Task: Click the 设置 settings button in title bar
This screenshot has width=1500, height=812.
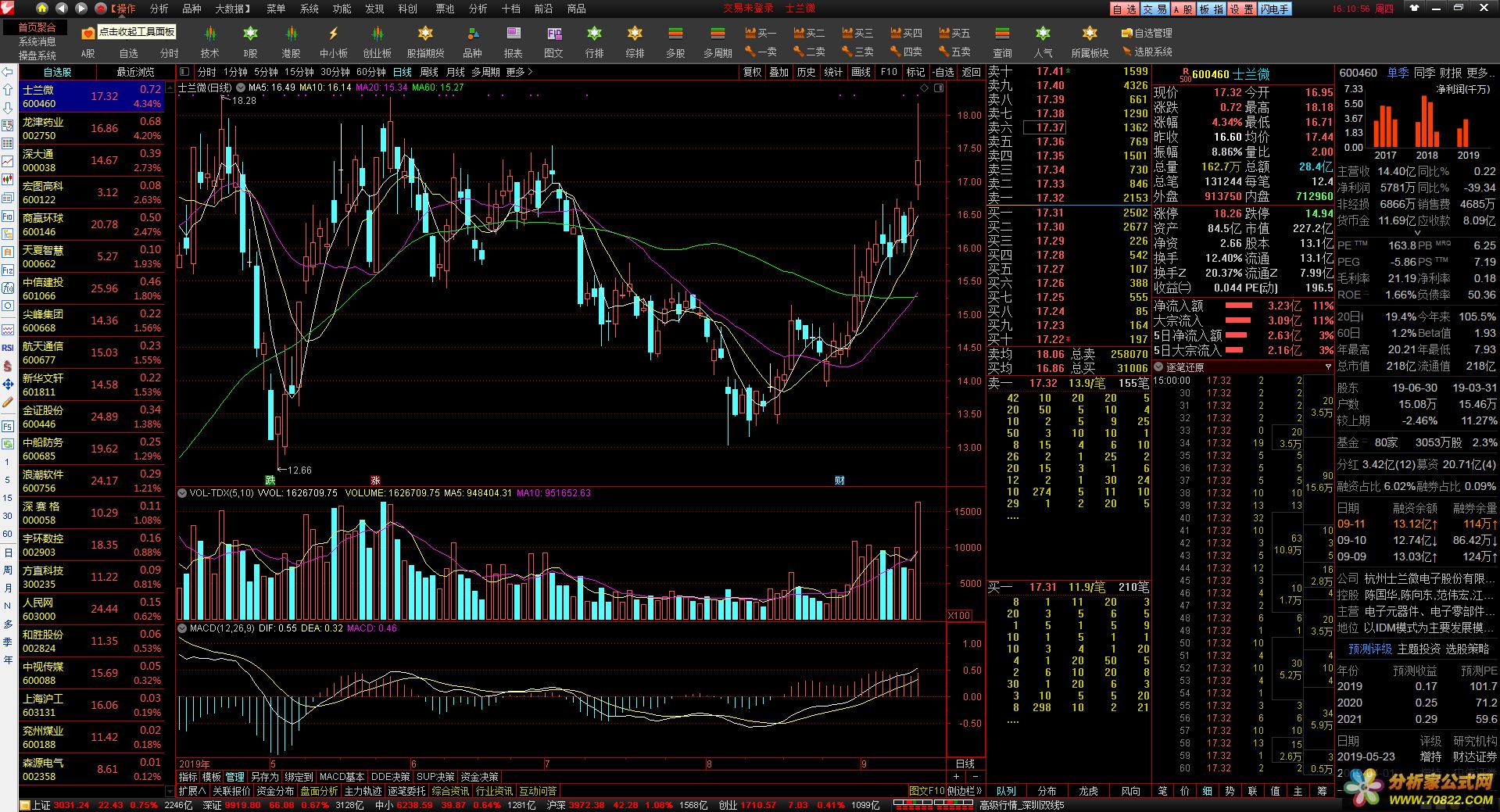Action: [1242, 9]
